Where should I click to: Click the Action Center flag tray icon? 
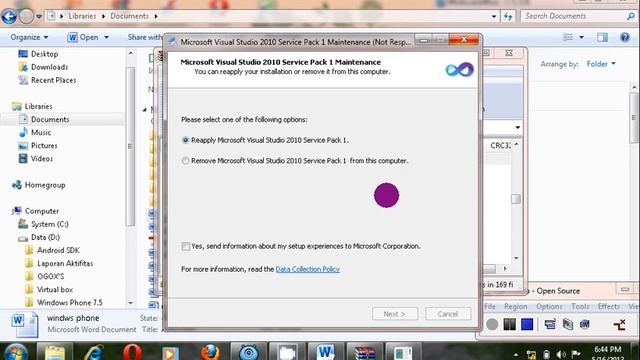tap(576, 354)
